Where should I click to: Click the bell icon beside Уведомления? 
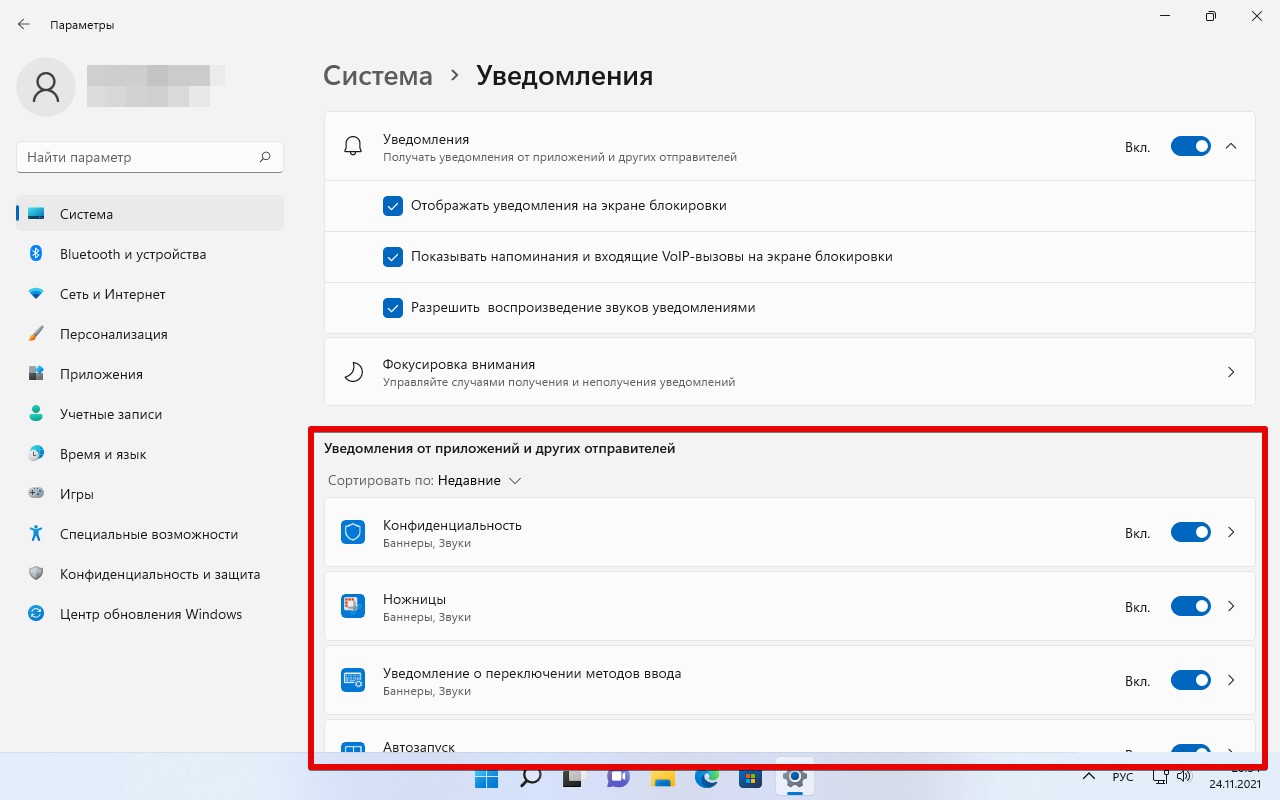[353, 146]
